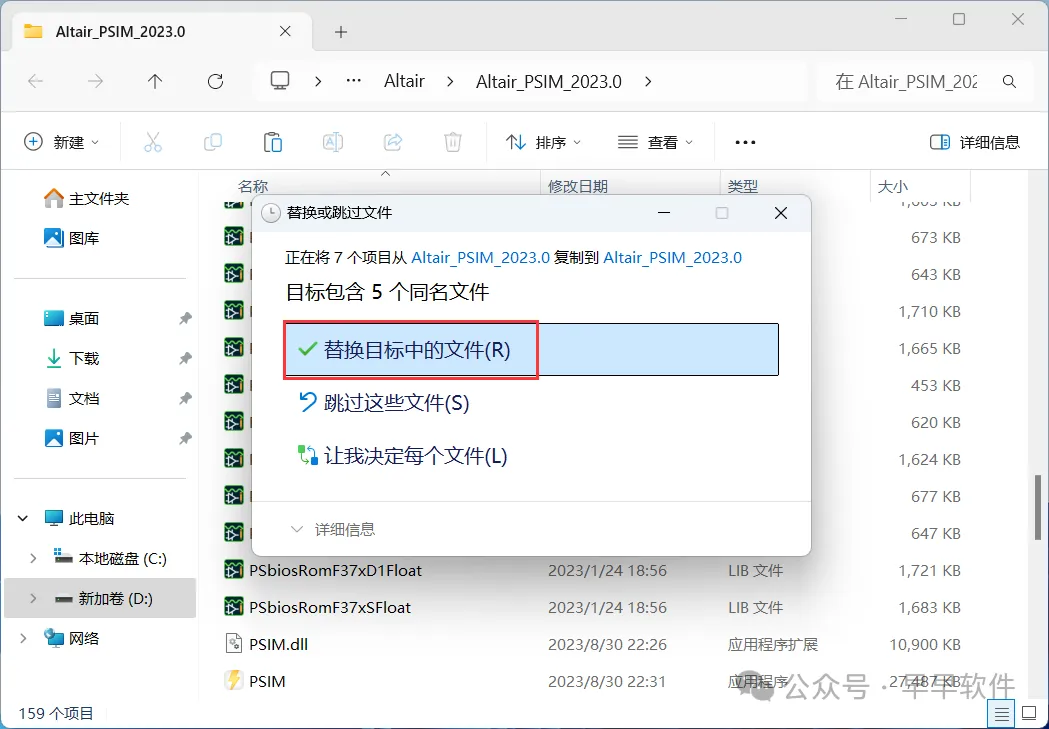Switch to details list view icon
Viewport: 1049px width, 729px height.
[x=1002, y=714]
